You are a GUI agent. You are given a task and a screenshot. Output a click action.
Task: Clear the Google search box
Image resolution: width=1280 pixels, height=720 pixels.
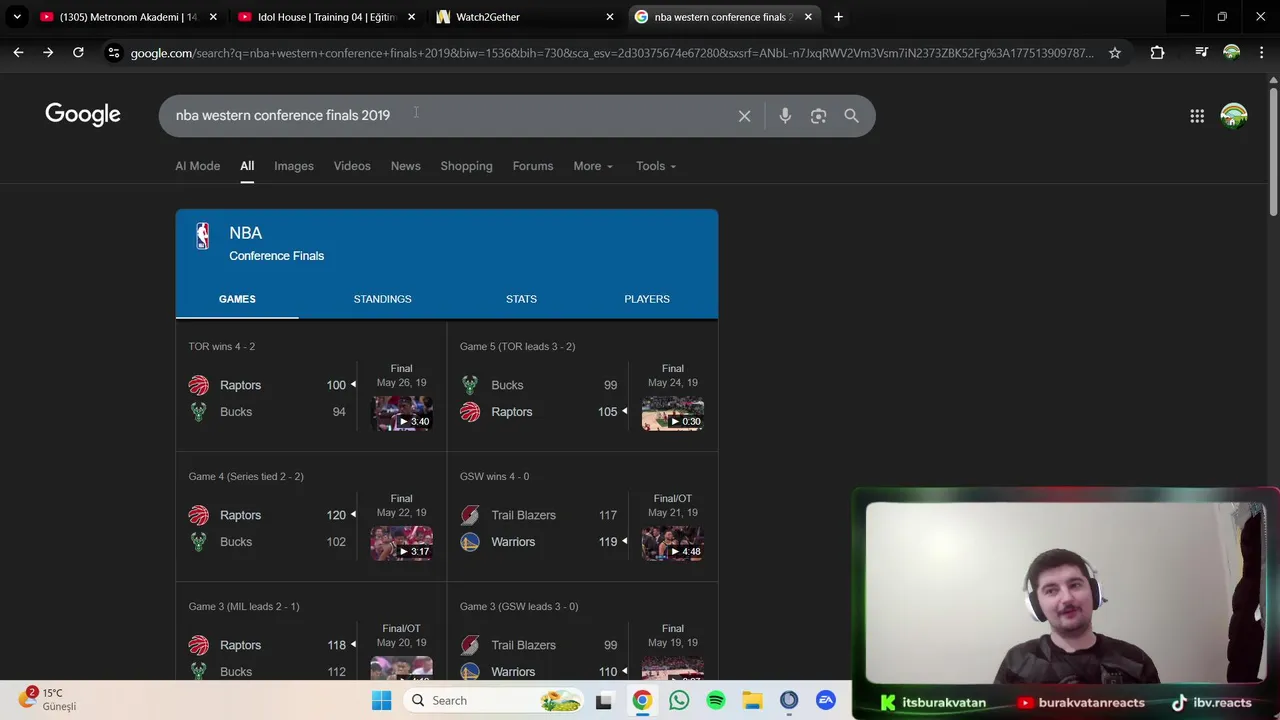pos(744,116)
